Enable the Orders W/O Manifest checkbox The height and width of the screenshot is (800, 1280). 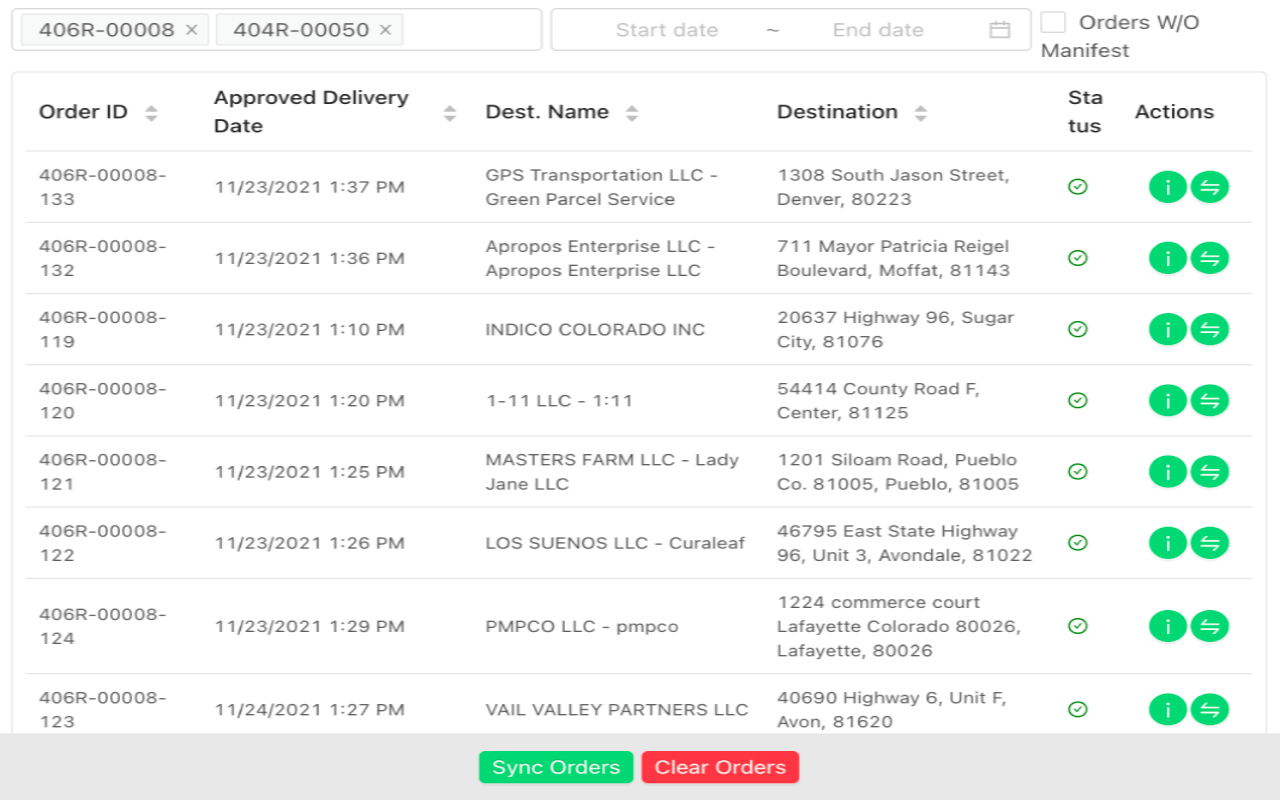[x=1053, y=22]
